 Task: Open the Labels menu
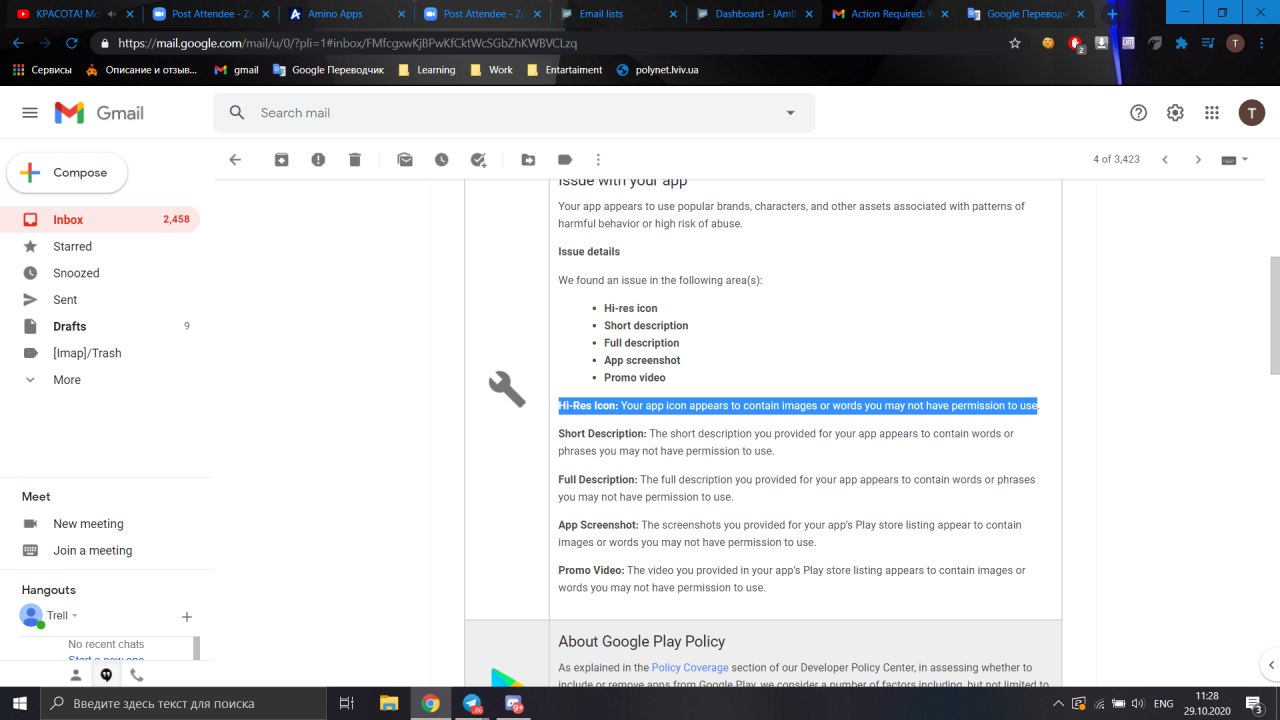pyautogui.click(x=565, y=160)
